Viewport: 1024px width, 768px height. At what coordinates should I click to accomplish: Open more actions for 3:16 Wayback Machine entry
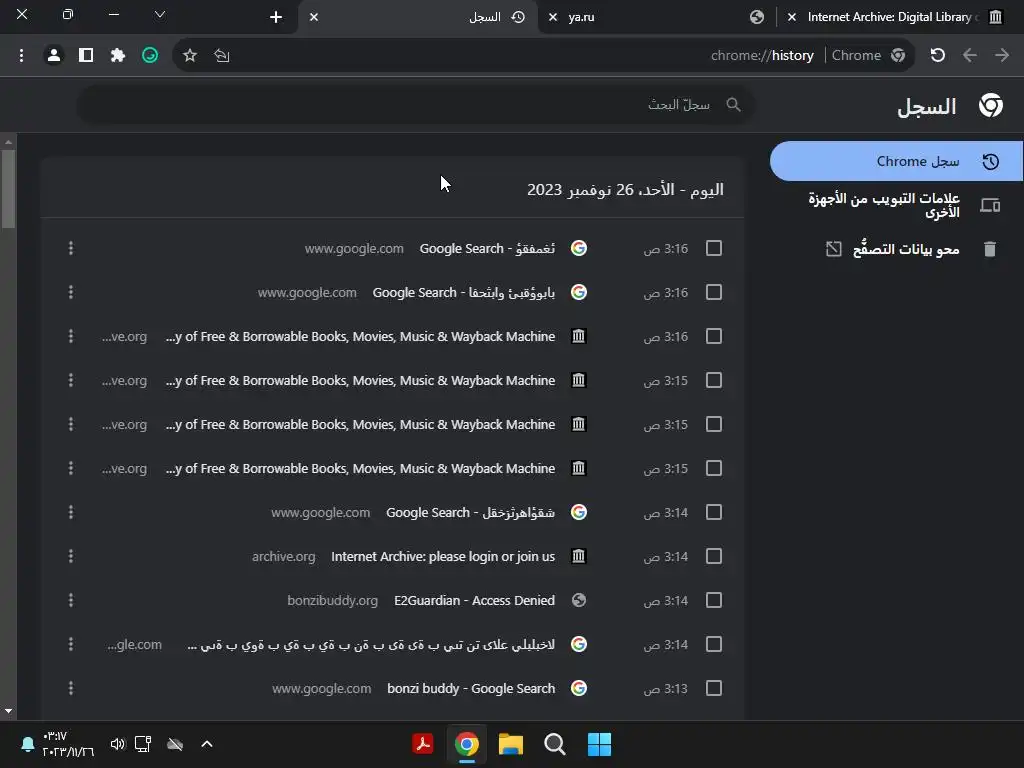(71, 336)
